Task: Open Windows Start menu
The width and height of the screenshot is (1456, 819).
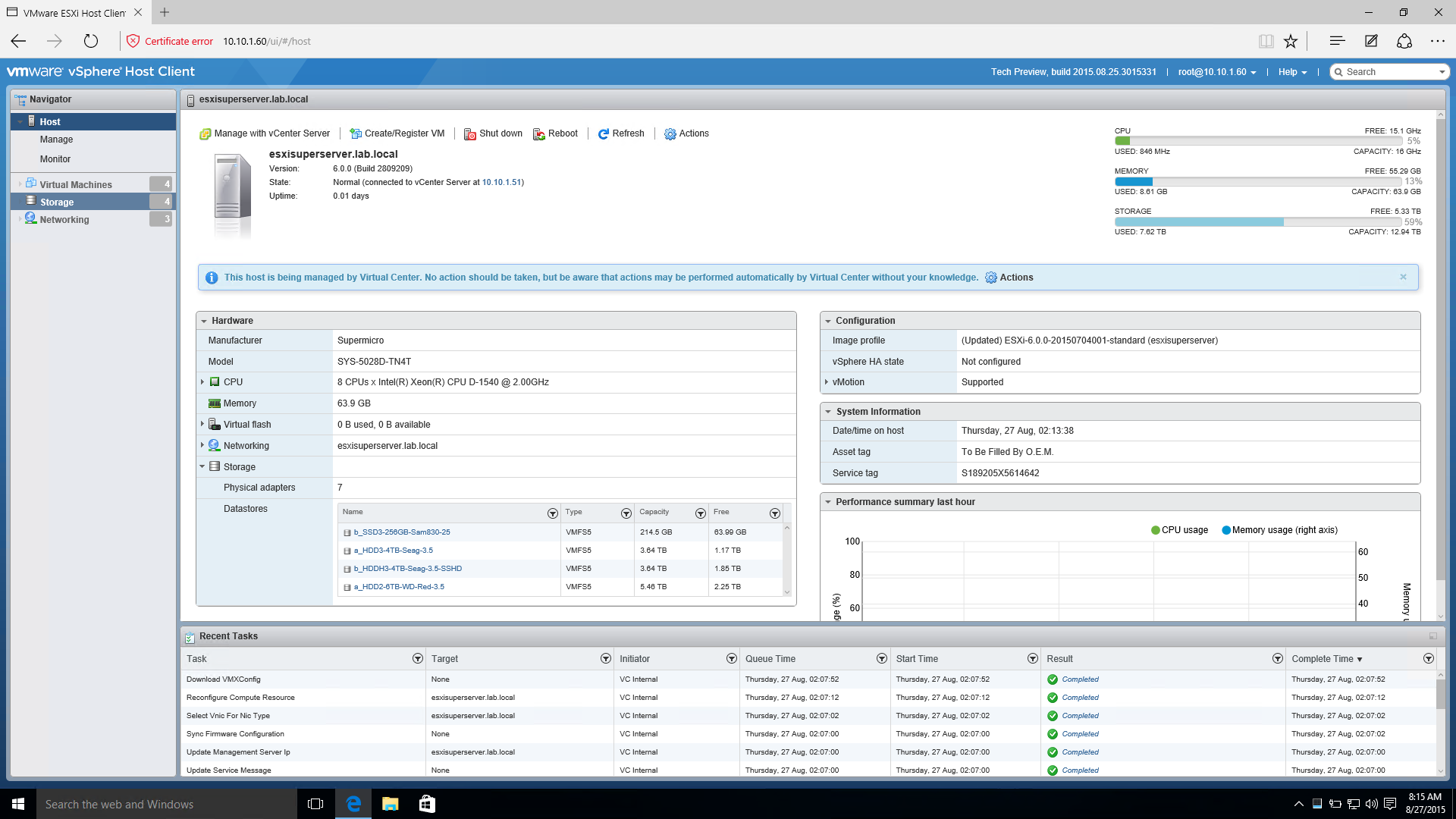Action: (18, 804)
